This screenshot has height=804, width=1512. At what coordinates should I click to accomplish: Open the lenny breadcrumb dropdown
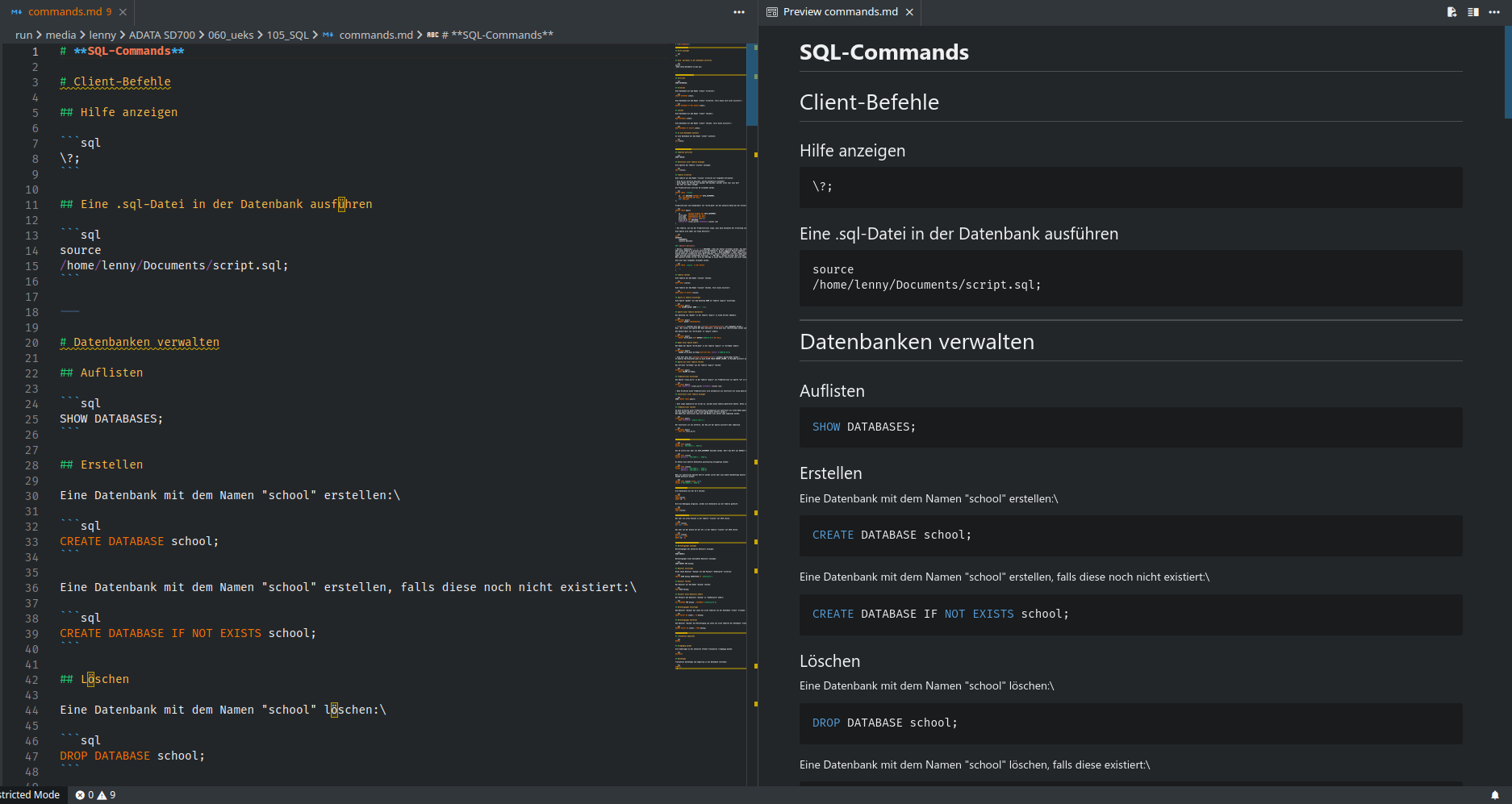102,35
